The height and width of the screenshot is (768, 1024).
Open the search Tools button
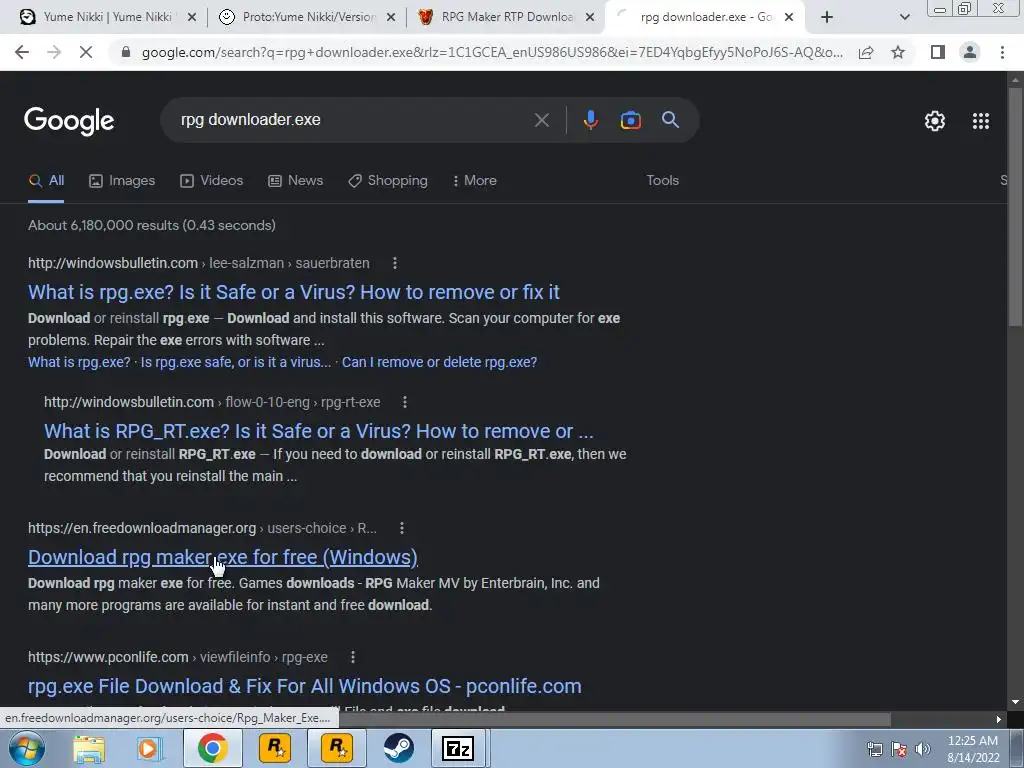pyautogui.click(x=662, y=181)
